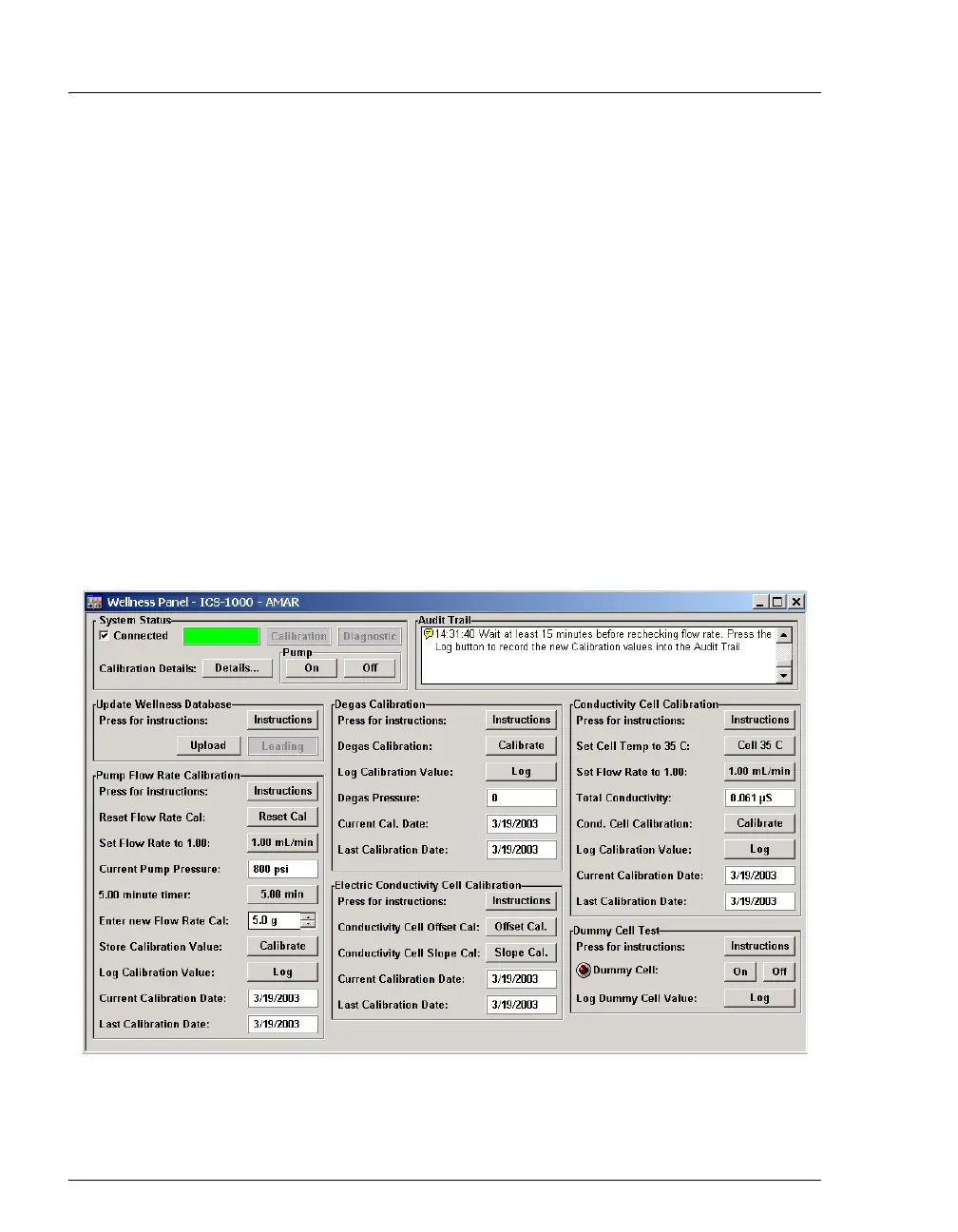Toggle the Connected checkbox
Screen dimensions: 958x1232
click(x=105, y=636)
